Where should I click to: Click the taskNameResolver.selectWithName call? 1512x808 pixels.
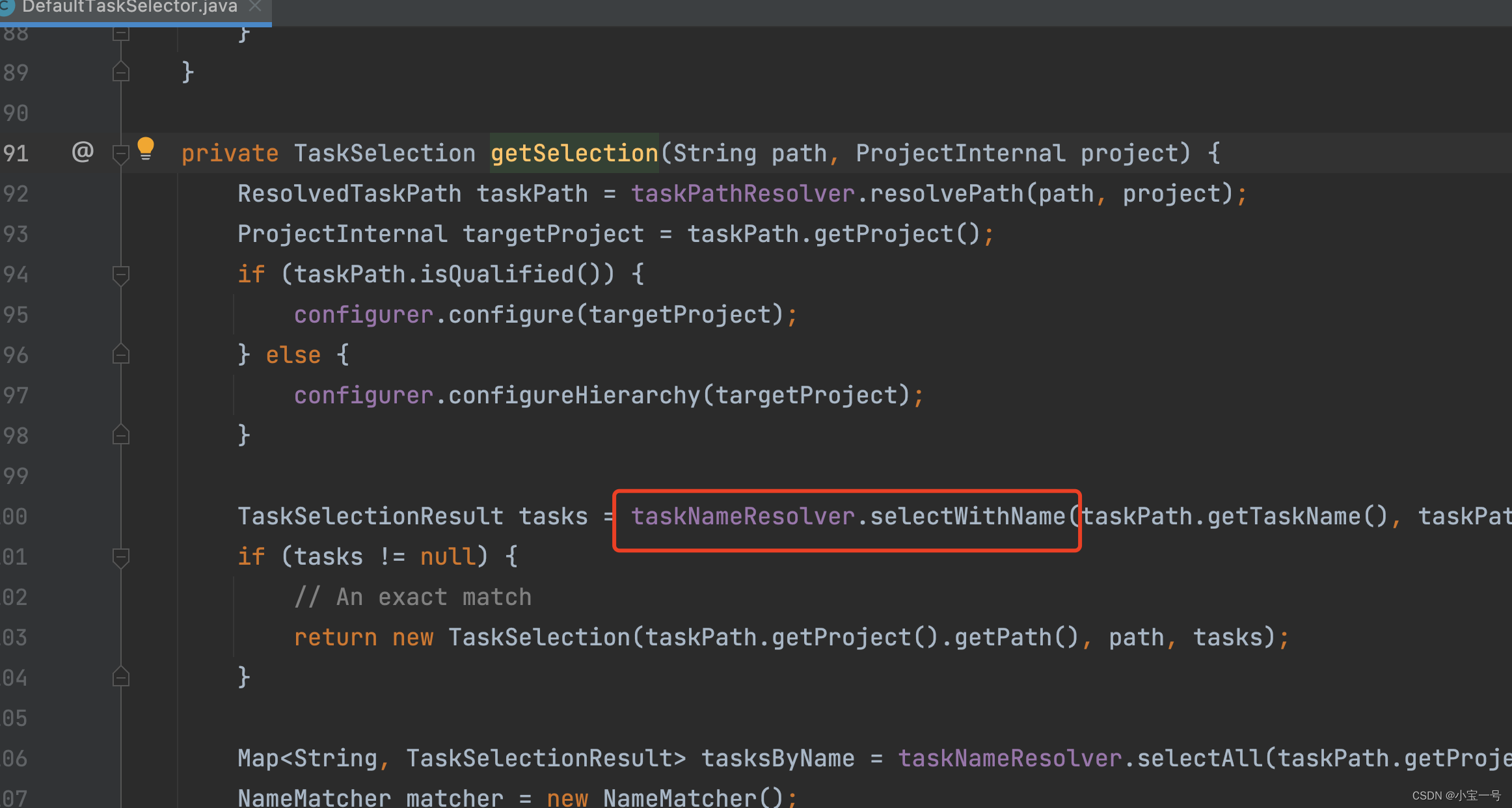point(848,517)
